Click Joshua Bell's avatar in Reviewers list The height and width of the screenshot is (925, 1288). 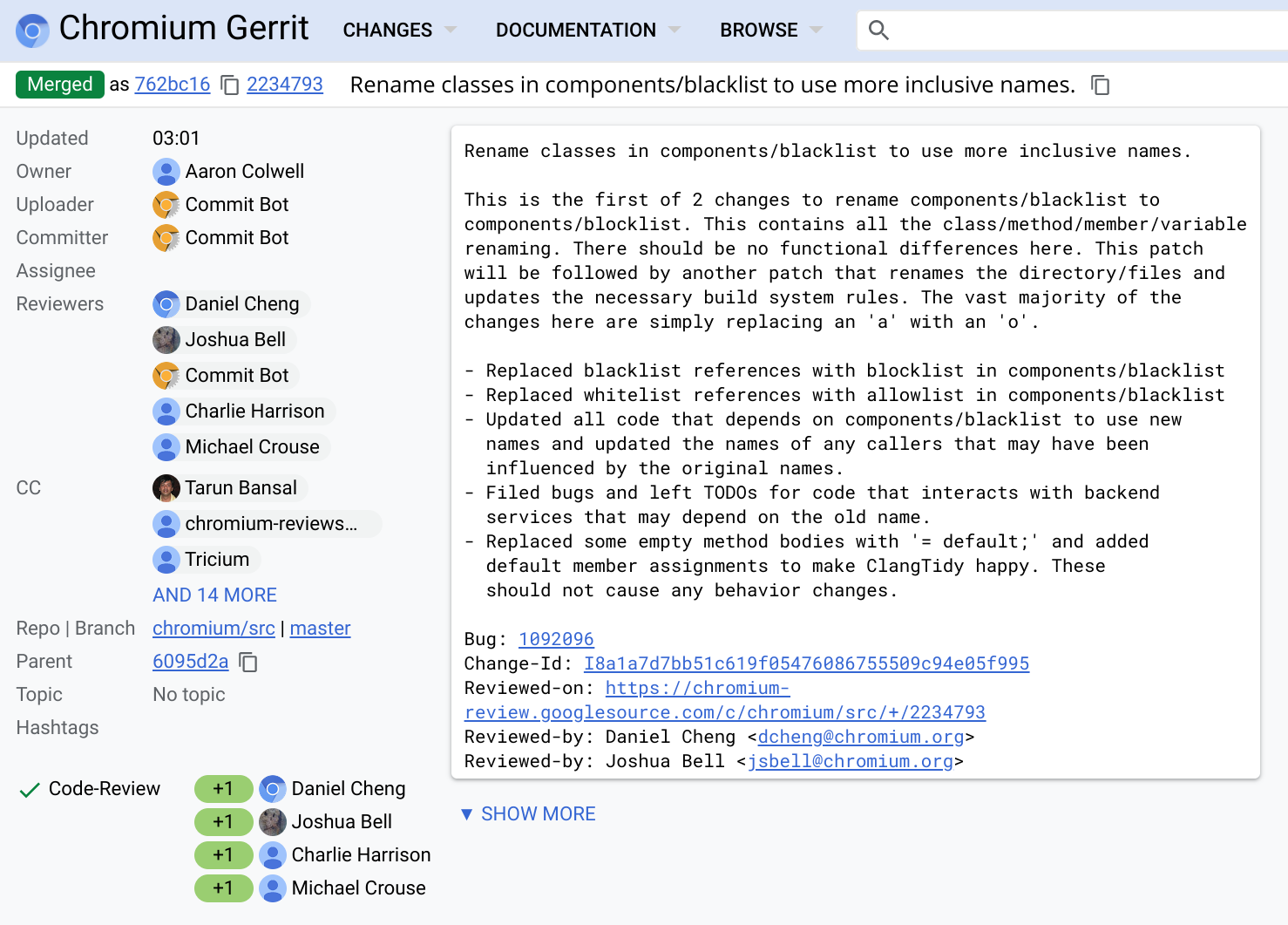(166, 340)
